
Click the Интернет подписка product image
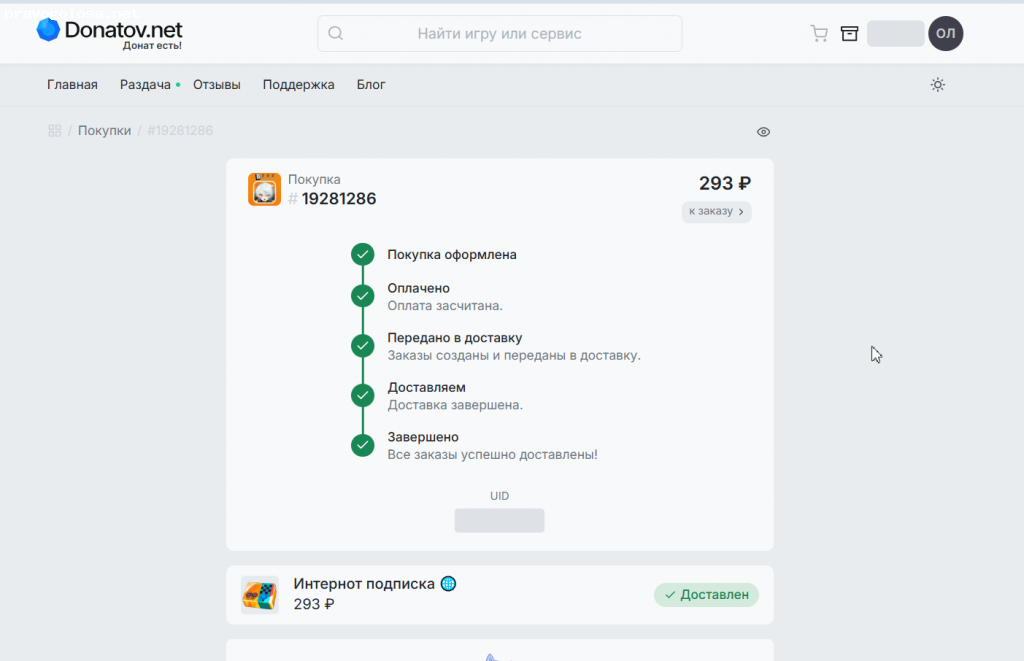[x=260, y=595]
